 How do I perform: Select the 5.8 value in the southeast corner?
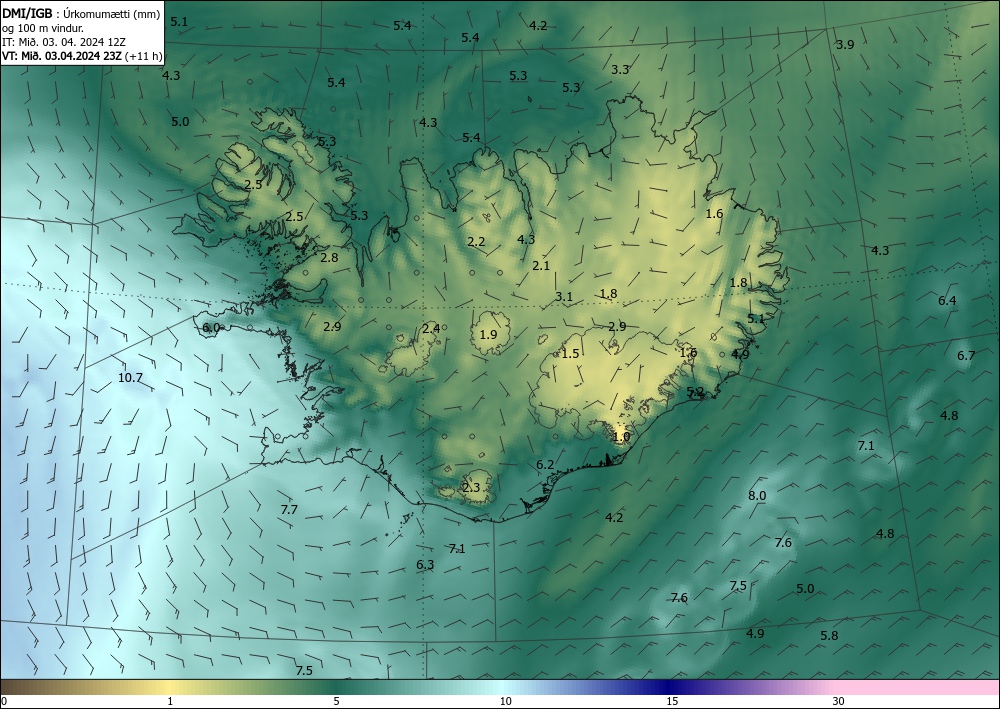point(829,636)
